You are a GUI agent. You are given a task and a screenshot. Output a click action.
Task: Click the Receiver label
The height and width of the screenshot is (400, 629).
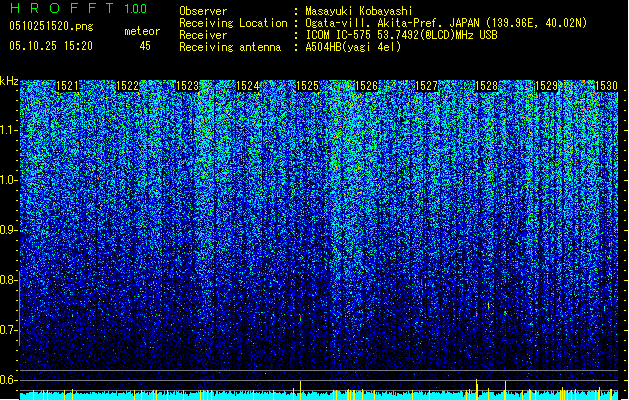pyautogui.click(x=203, y=35)
